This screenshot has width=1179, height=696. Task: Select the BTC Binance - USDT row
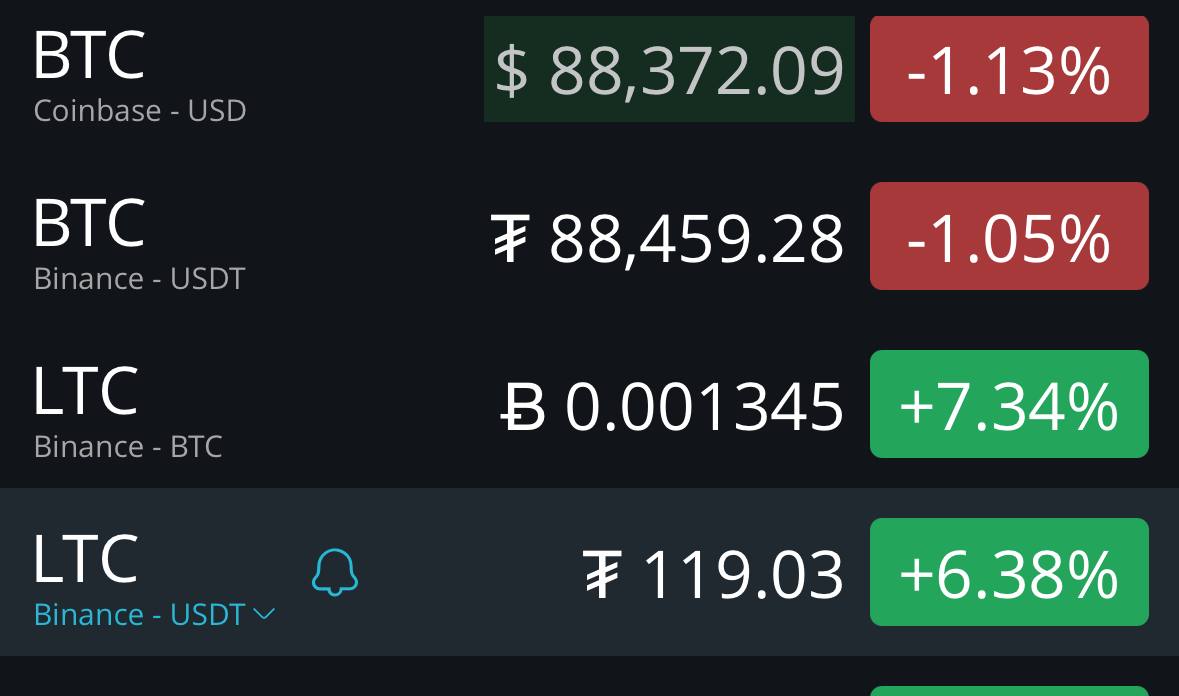(x=590, y=237)
